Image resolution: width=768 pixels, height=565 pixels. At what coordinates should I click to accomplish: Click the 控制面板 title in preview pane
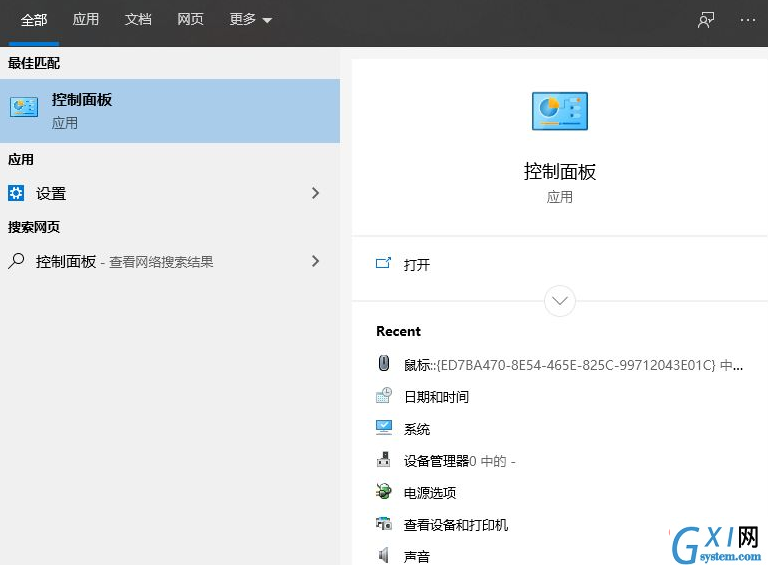tap(560, 171)
